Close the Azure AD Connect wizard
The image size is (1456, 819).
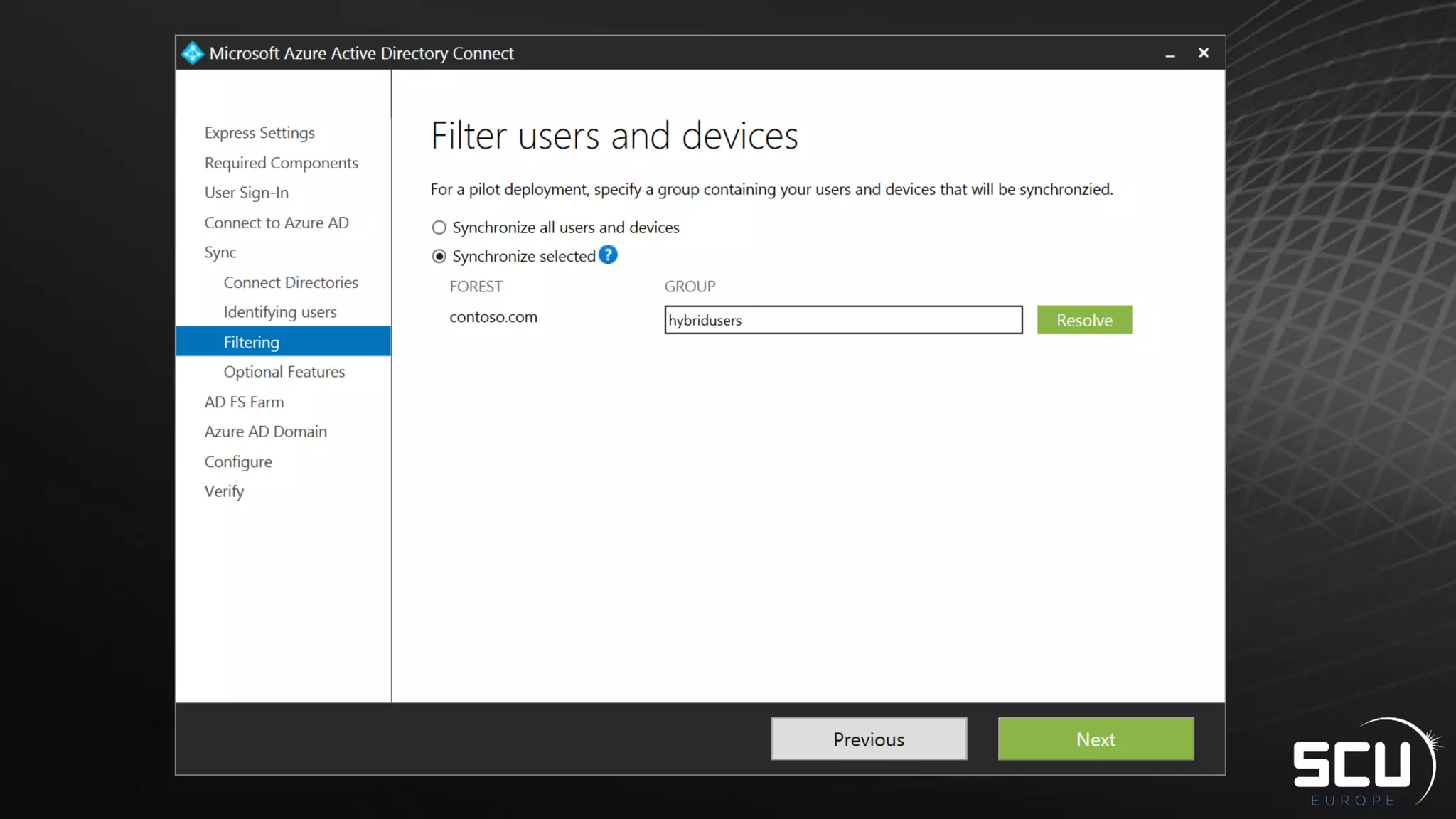(x=1203, y=53)
